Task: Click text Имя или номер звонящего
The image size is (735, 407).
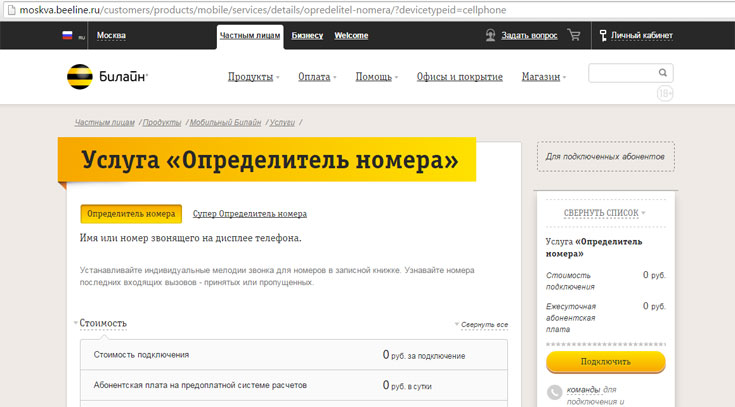Action: click(x=190, y=238)
